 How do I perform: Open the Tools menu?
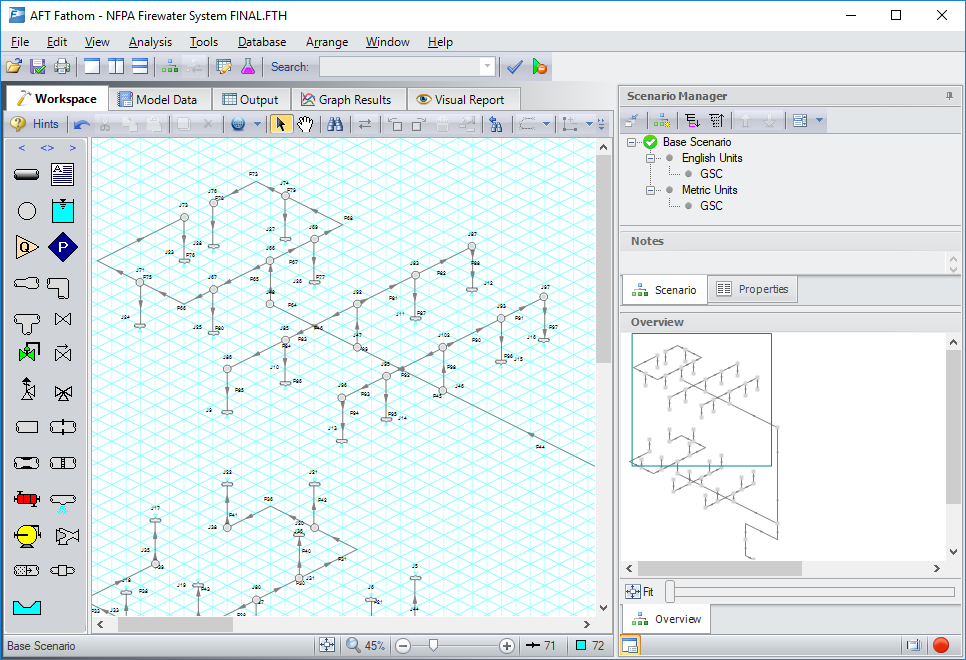pyautogui.click(x=203, y=42)
